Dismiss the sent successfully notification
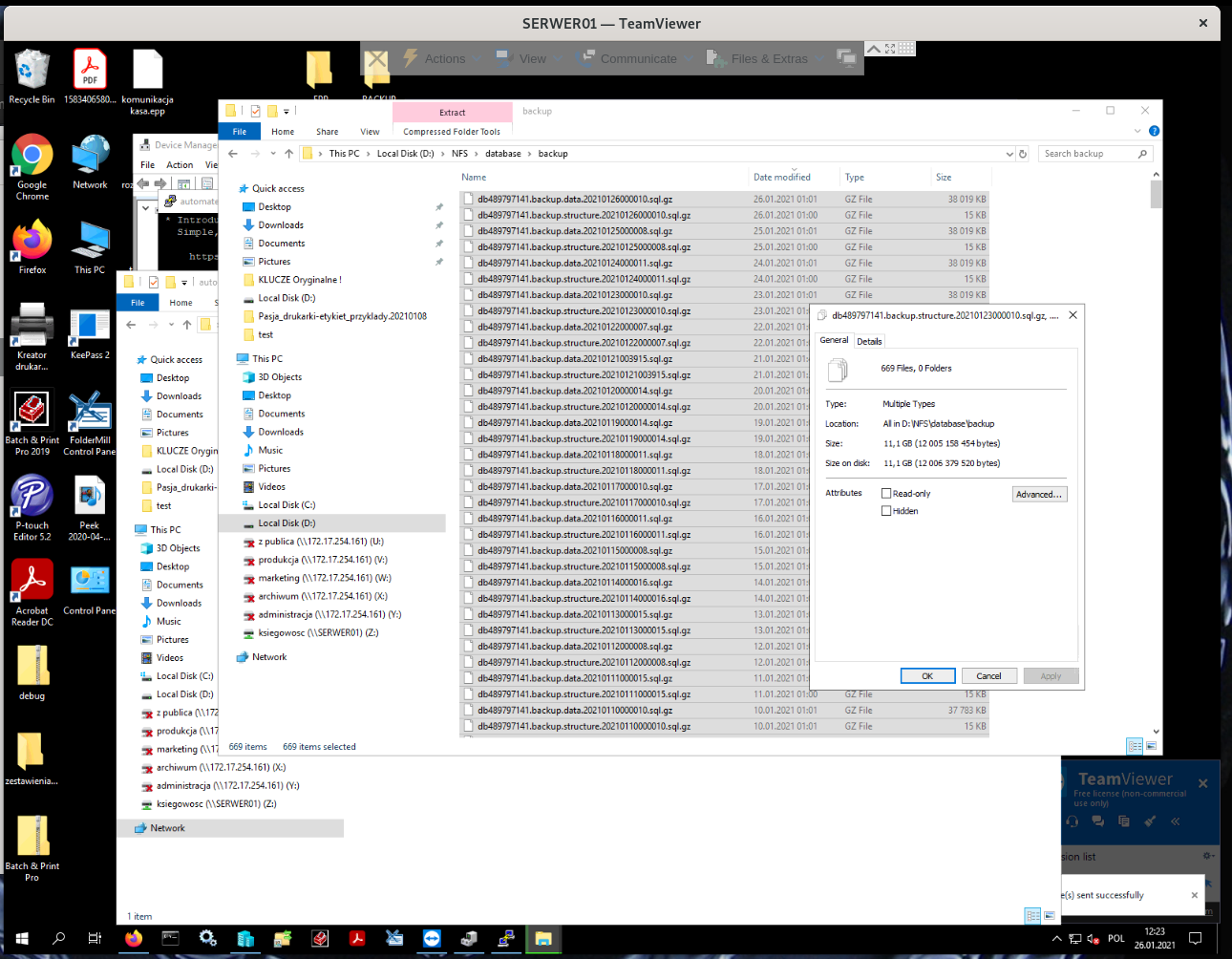Viewport: 1232px width, 959px height. [1194, 895]
